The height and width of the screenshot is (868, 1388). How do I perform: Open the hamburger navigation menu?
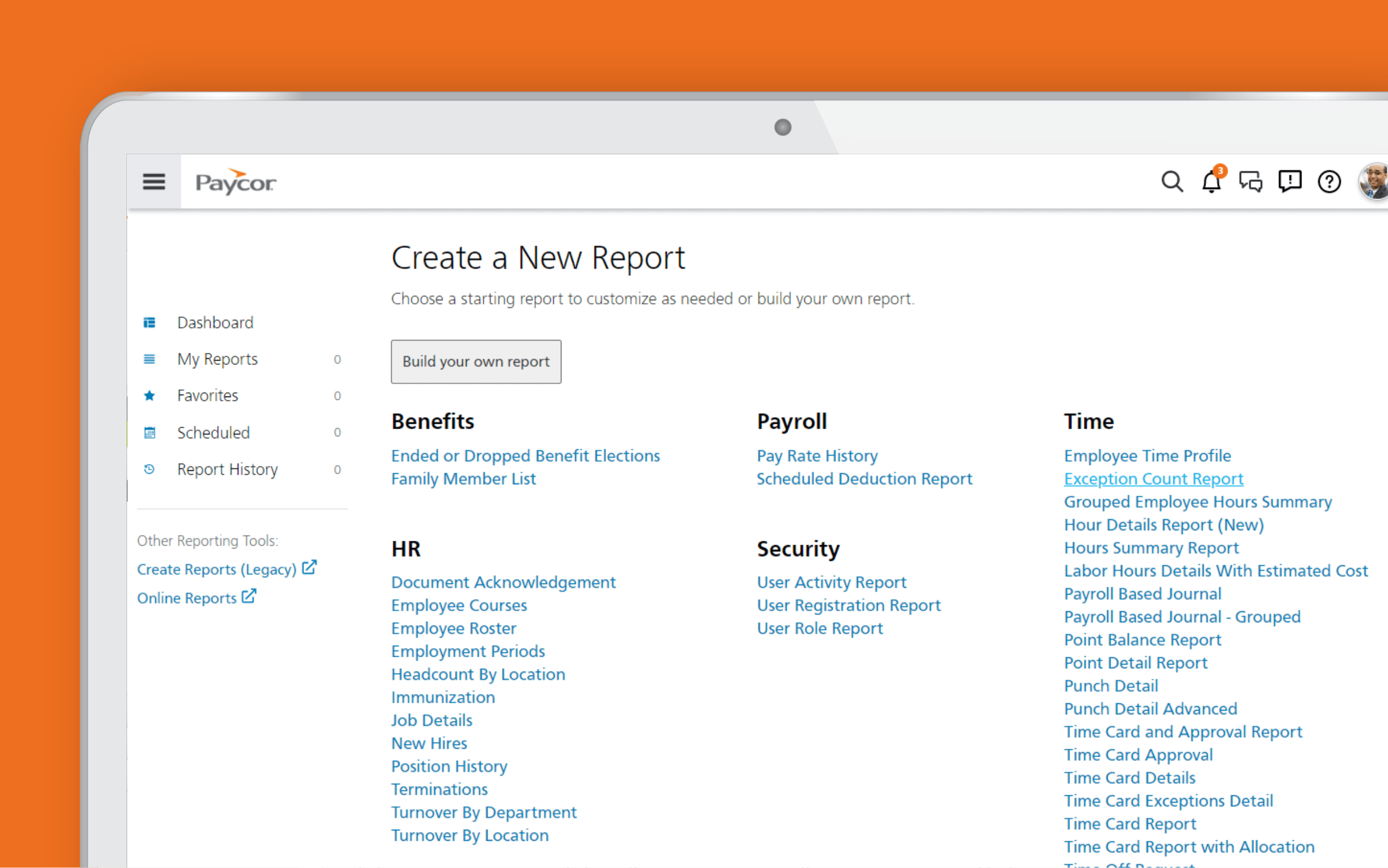pos(154,182)
